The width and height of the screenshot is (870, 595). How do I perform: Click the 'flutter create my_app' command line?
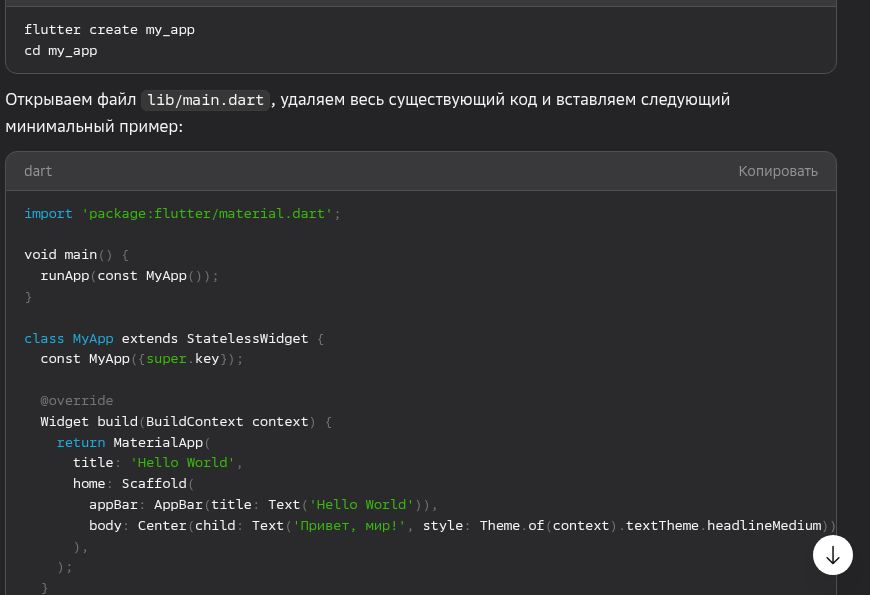click(x=109, y=30)
